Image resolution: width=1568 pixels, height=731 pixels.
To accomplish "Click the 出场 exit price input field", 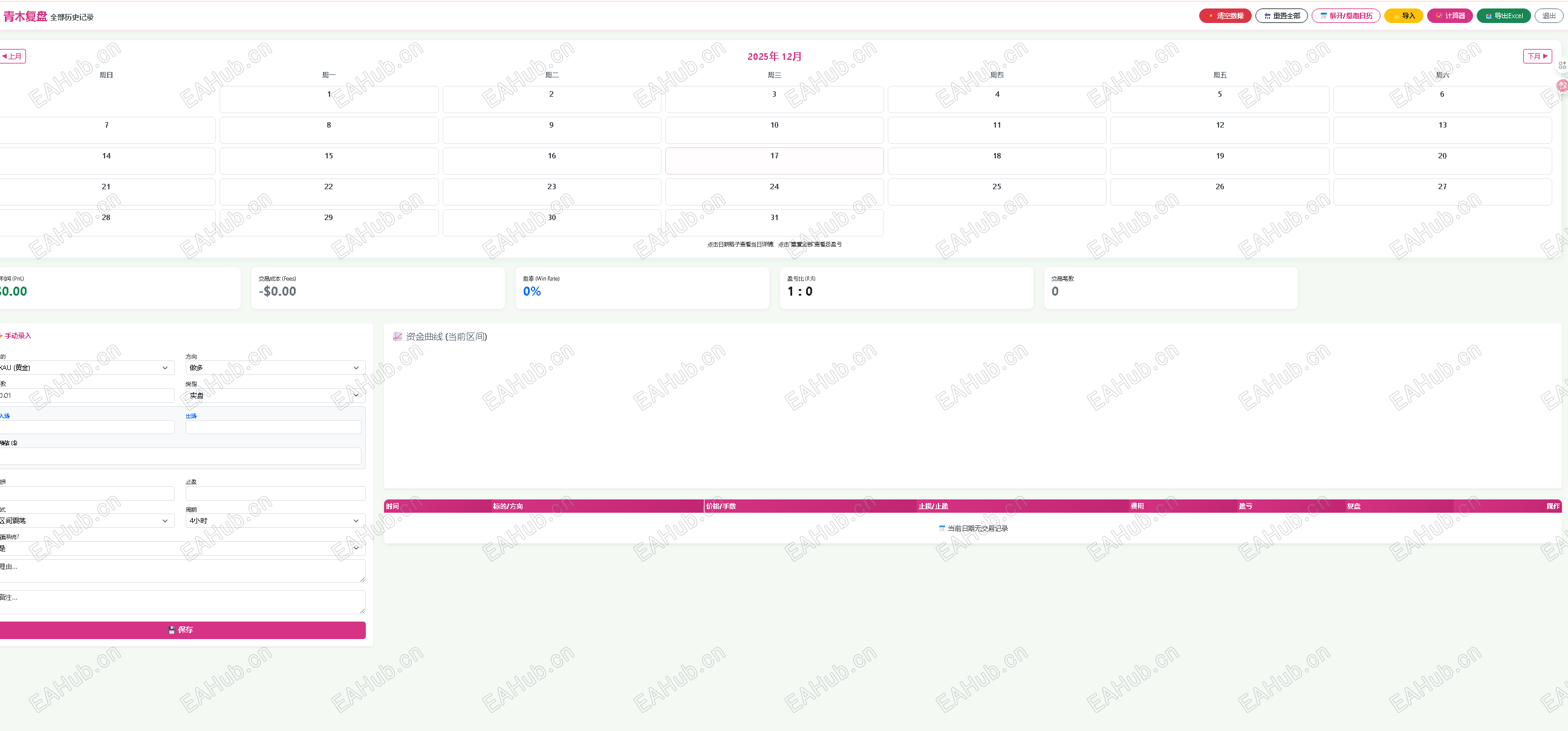I will [x=273, y=427].
